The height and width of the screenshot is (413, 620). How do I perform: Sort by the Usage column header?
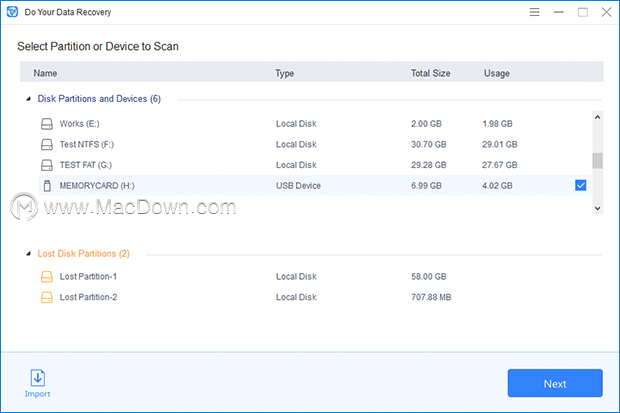point(497,73)
